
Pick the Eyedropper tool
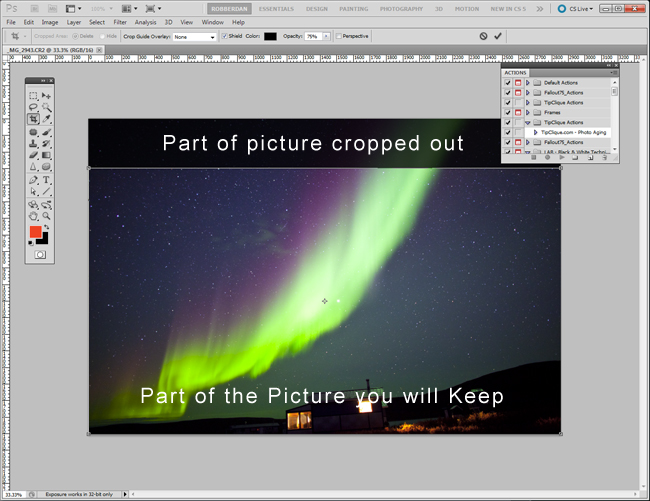(47, 119)
